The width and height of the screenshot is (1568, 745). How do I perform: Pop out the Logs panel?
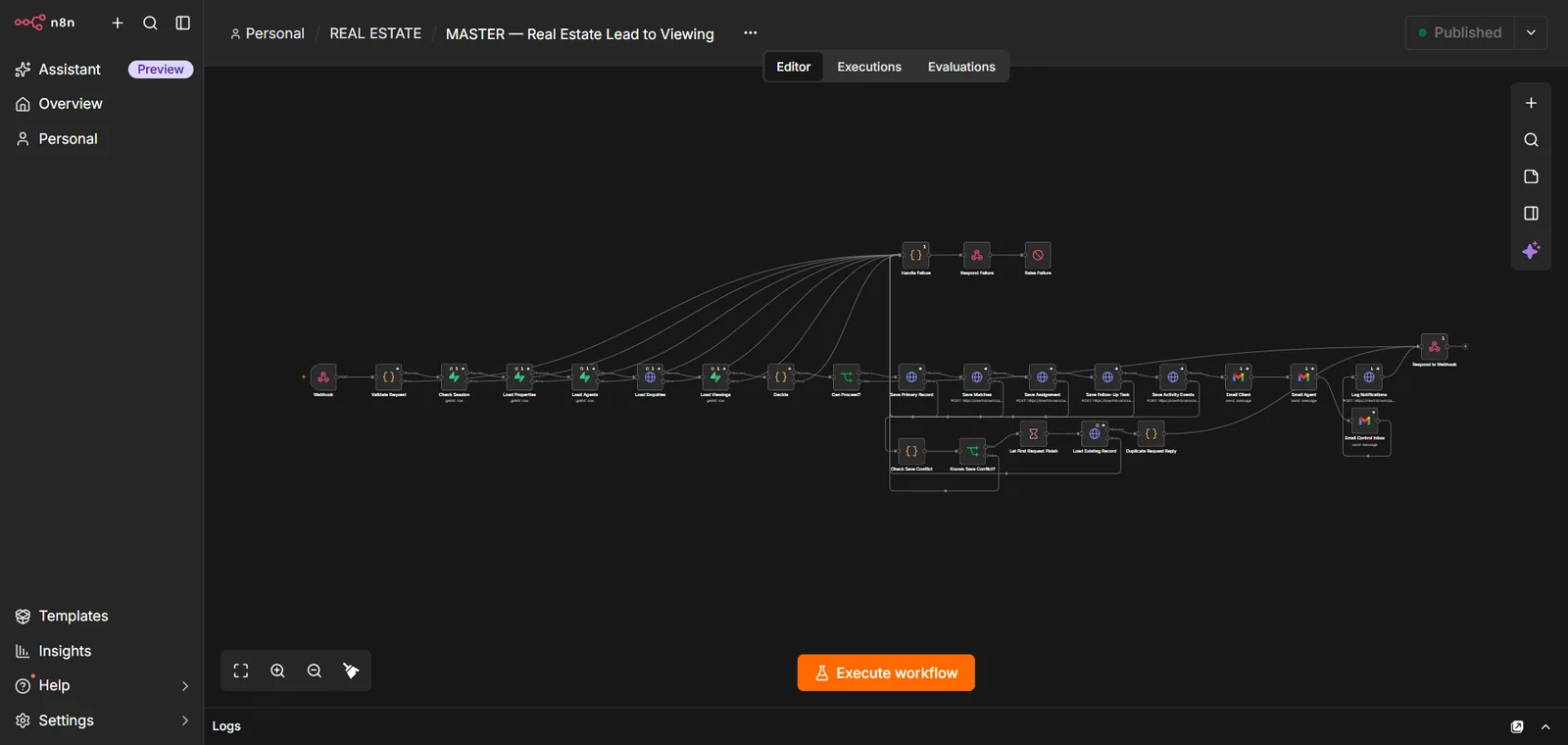(1517, 726)
